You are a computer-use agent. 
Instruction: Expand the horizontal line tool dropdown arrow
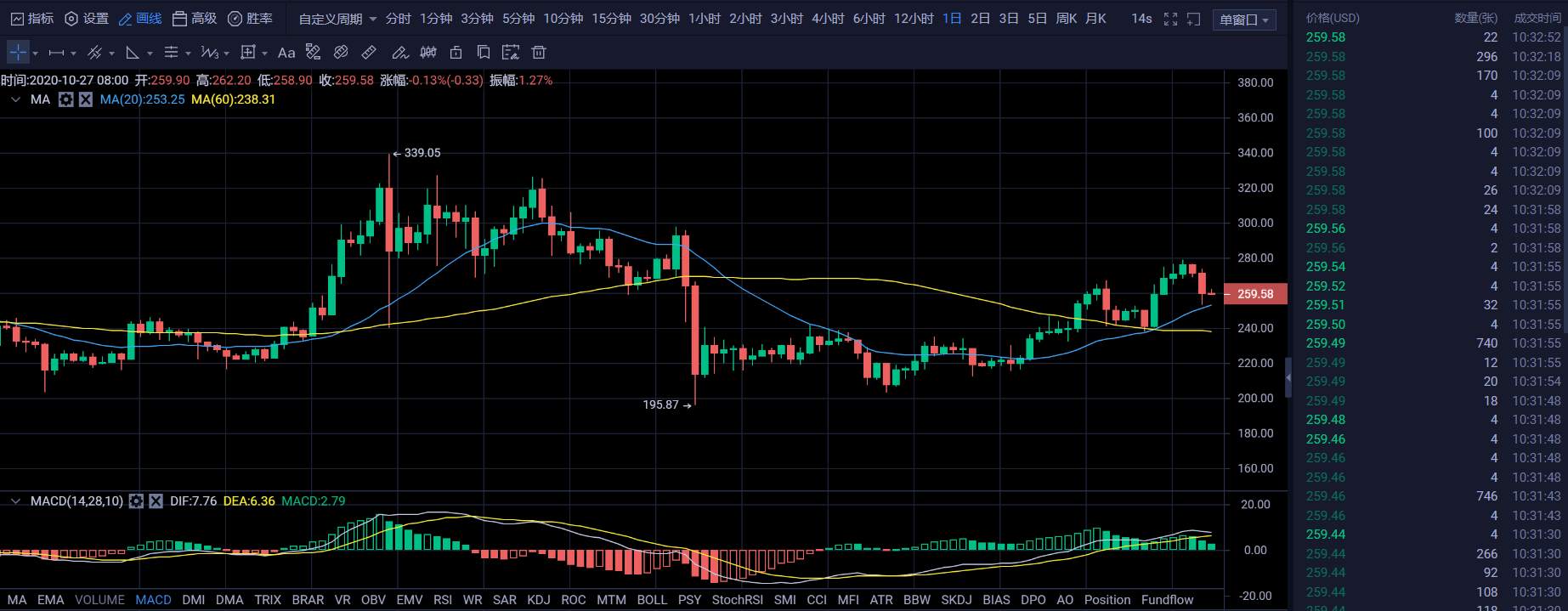tap(73, 54)
